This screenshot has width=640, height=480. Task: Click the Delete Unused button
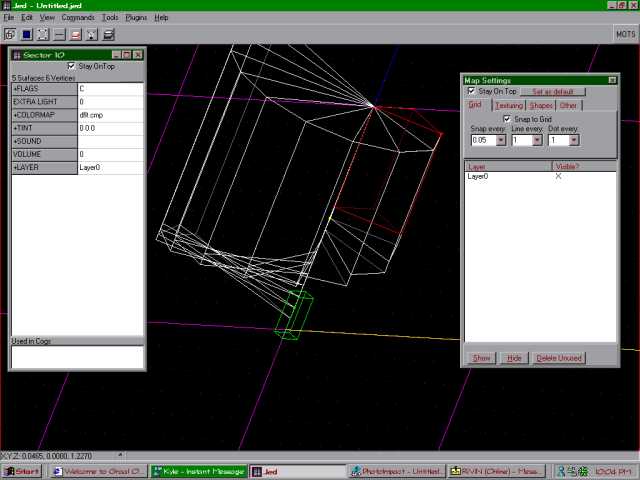pos(559,358)
